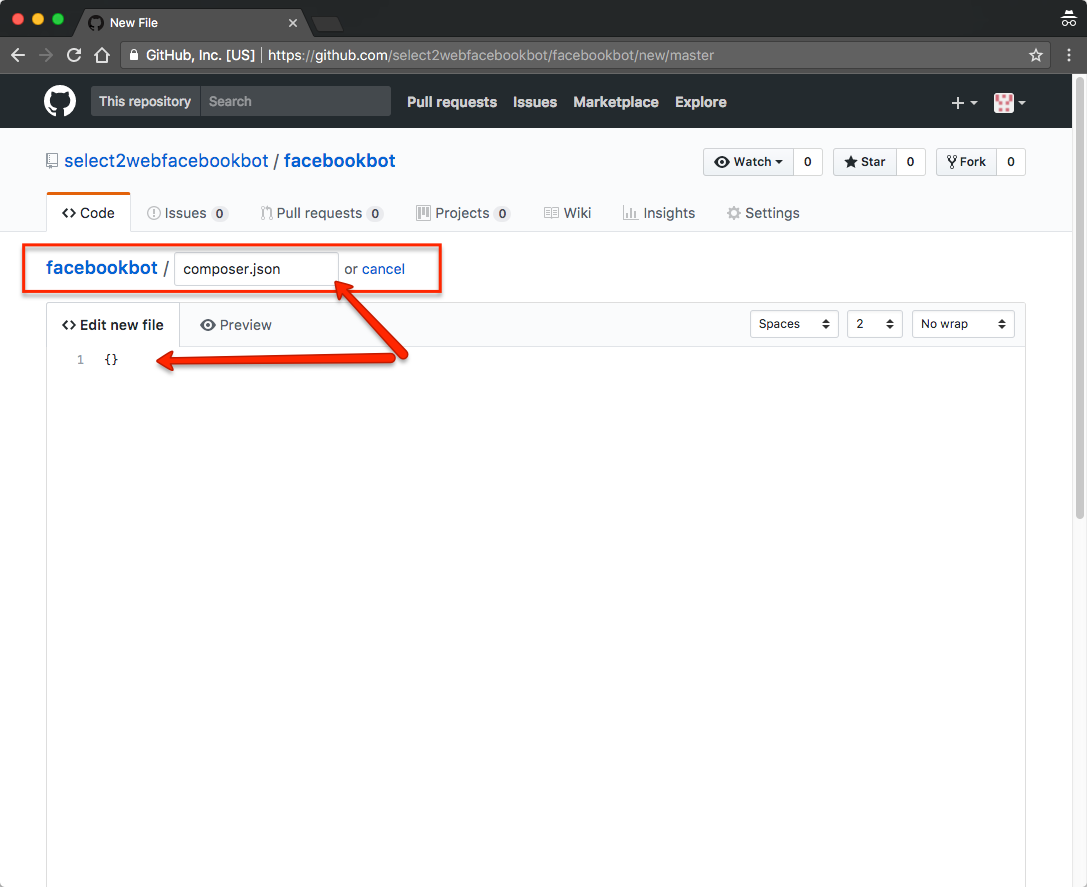The width and height of the screenshot is (1087, 887).
Task: Open the user avatar menu
Action: (1009, 103)
